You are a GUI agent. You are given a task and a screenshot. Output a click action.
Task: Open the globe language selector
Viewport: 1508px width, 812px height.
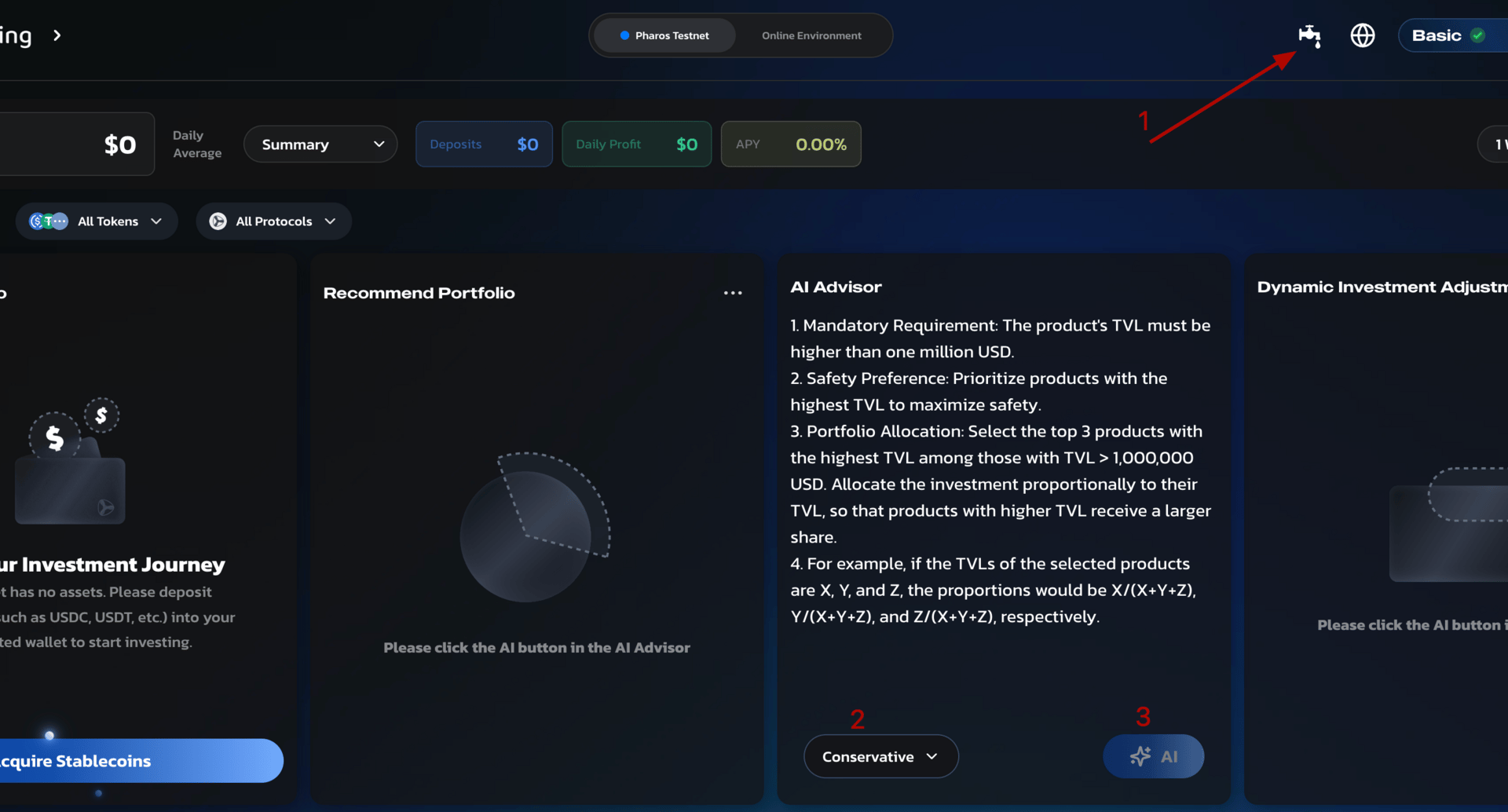point(1363,35)
